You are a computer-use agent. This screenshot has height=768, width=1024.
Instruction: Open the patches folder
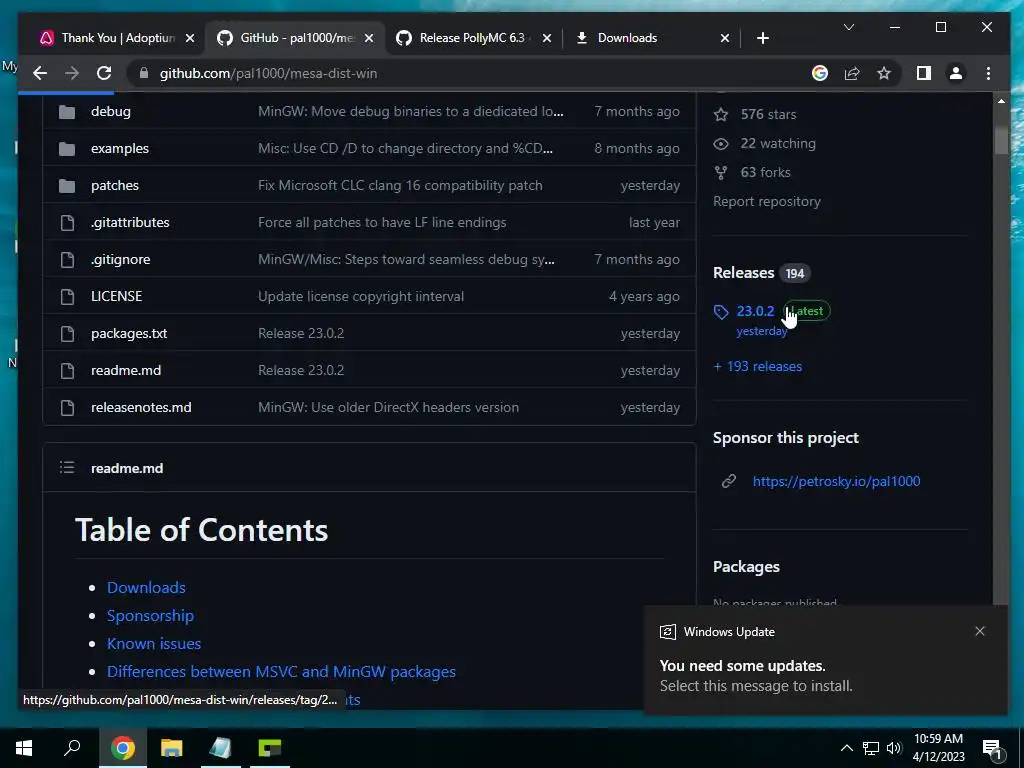click(x=114, y=185)
